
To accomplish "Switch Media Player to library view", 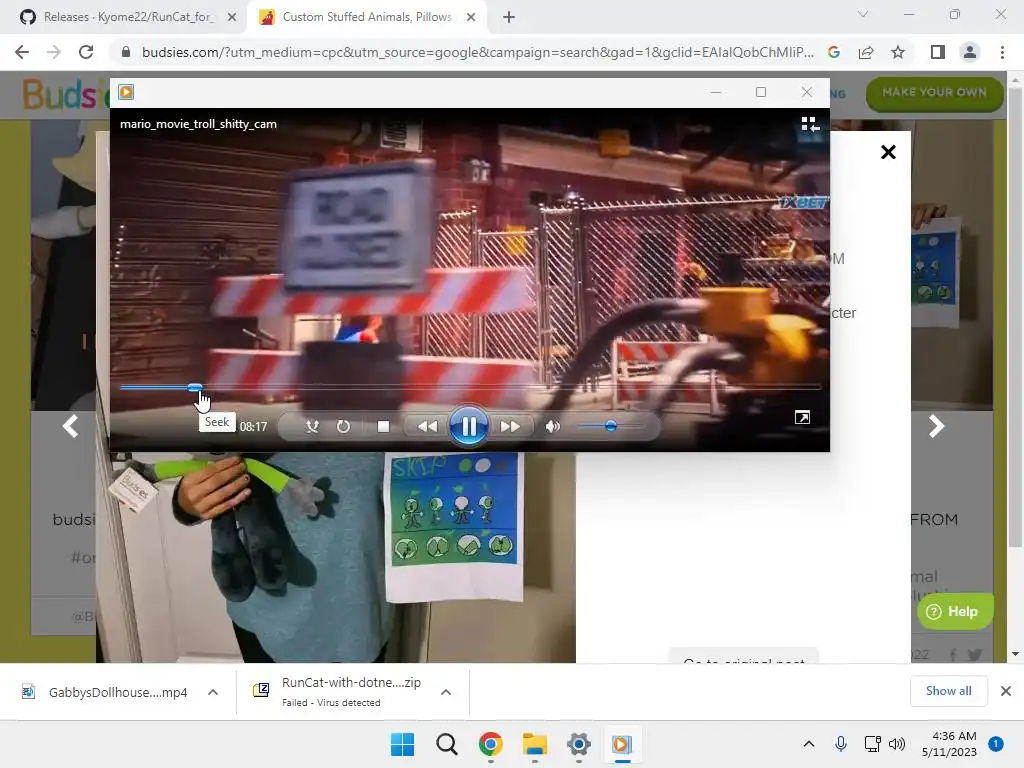I will pyautogui.click(x=810, y=124).
